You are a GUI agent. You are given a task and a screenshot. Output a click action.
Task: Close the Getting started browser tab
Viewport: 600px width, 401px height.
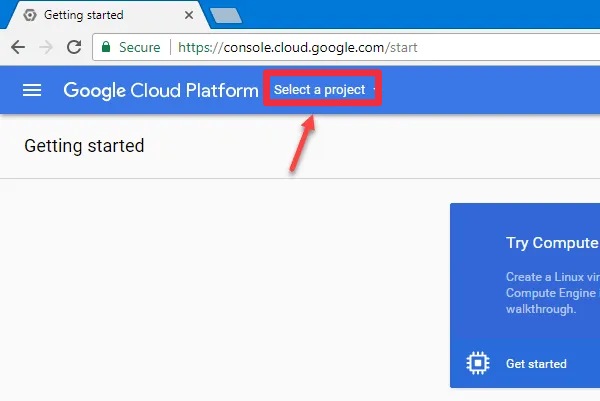(x=189, y=15)
